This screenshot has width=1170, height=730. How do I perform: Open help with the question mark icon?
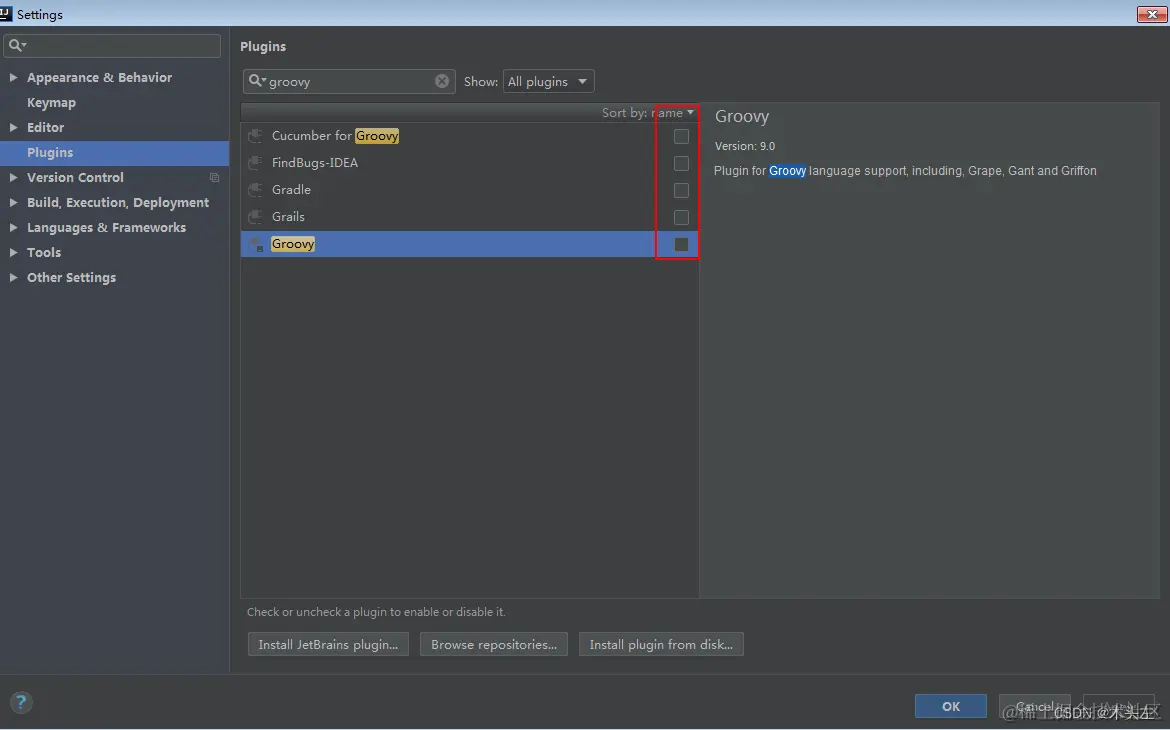pyautogui.click(x=21, y=702)
